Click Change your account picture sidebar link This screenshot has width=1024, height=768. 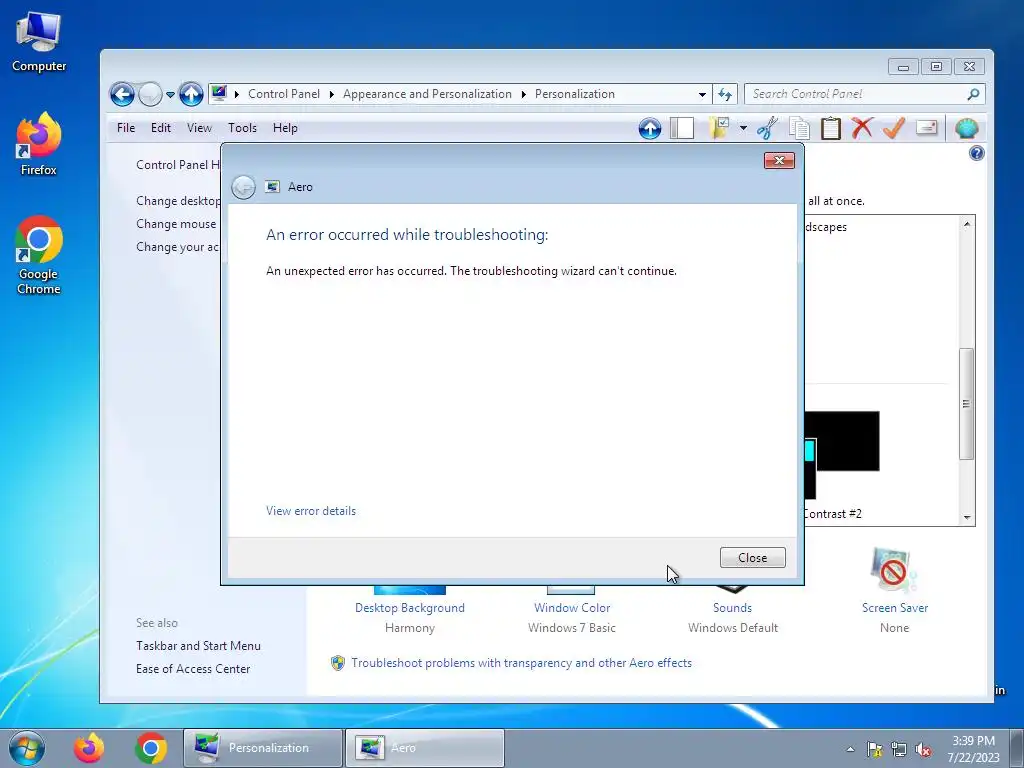click(178, 247)
